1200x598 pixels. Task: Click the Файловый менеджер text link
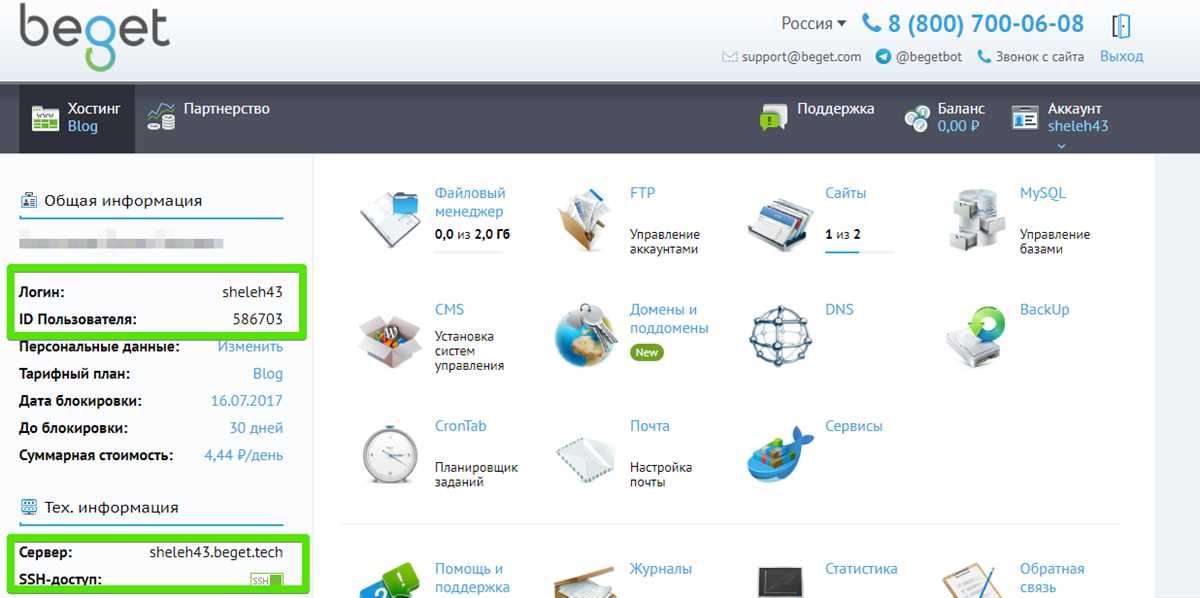click(x=470, y=202)
